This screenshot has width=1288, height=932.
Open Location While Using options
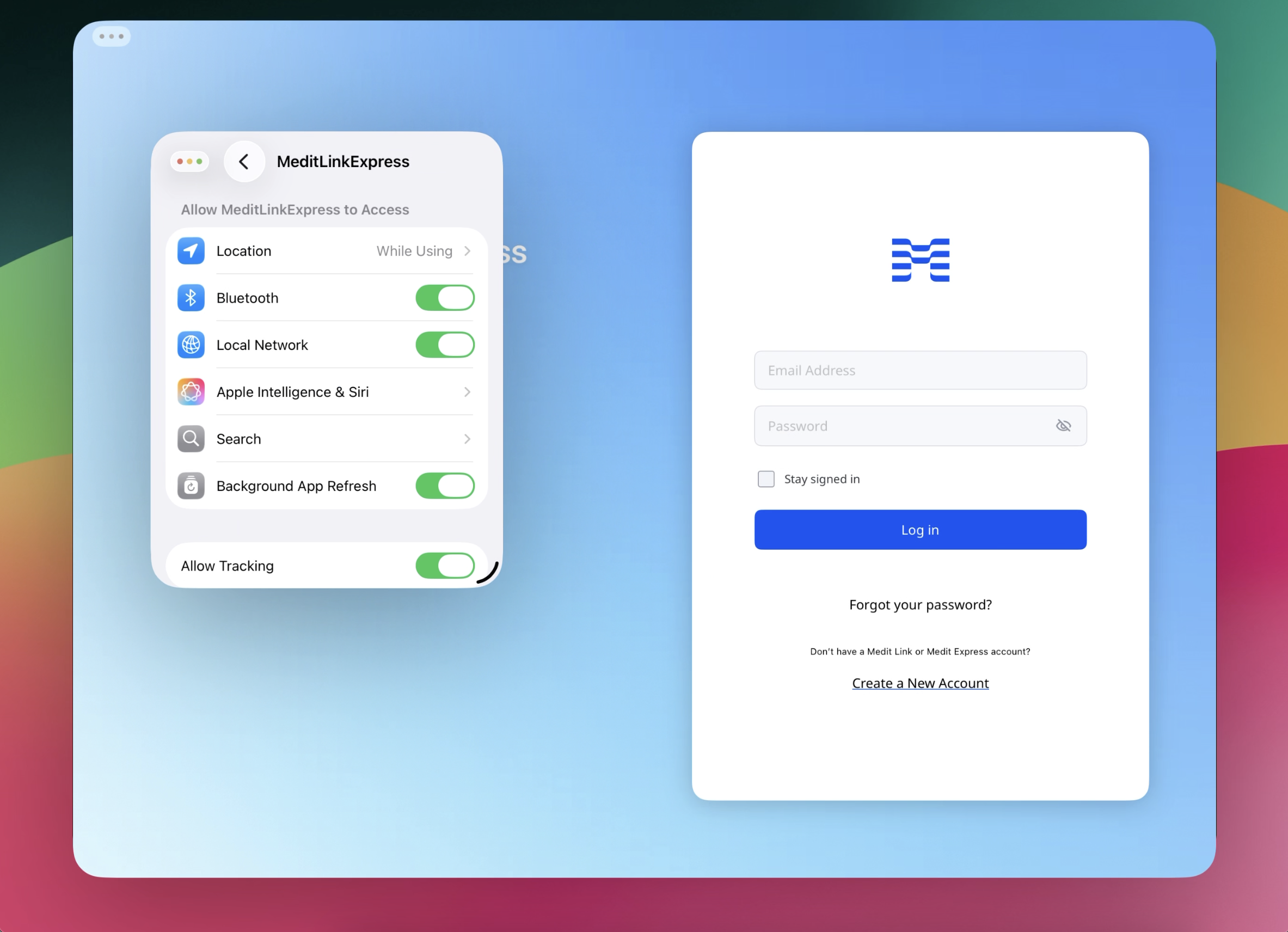(x=423, y=251)
